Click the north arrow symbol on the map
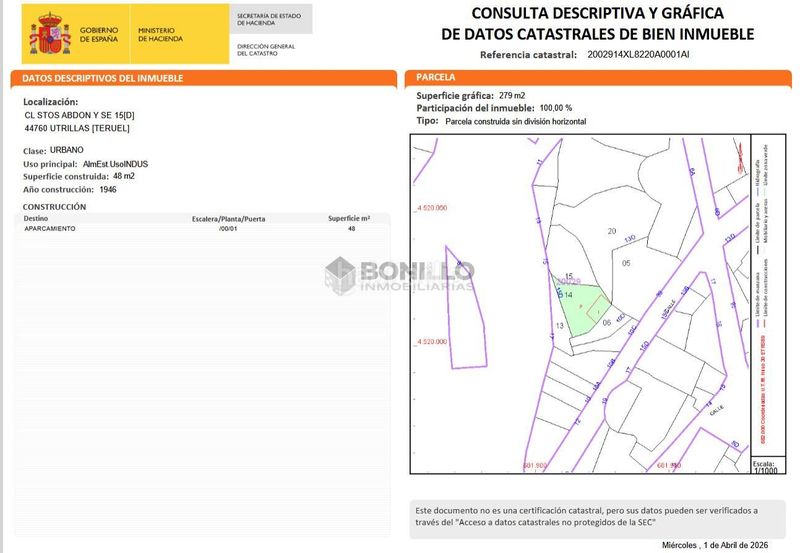800x553 pixels. click(x=741, y=159)
